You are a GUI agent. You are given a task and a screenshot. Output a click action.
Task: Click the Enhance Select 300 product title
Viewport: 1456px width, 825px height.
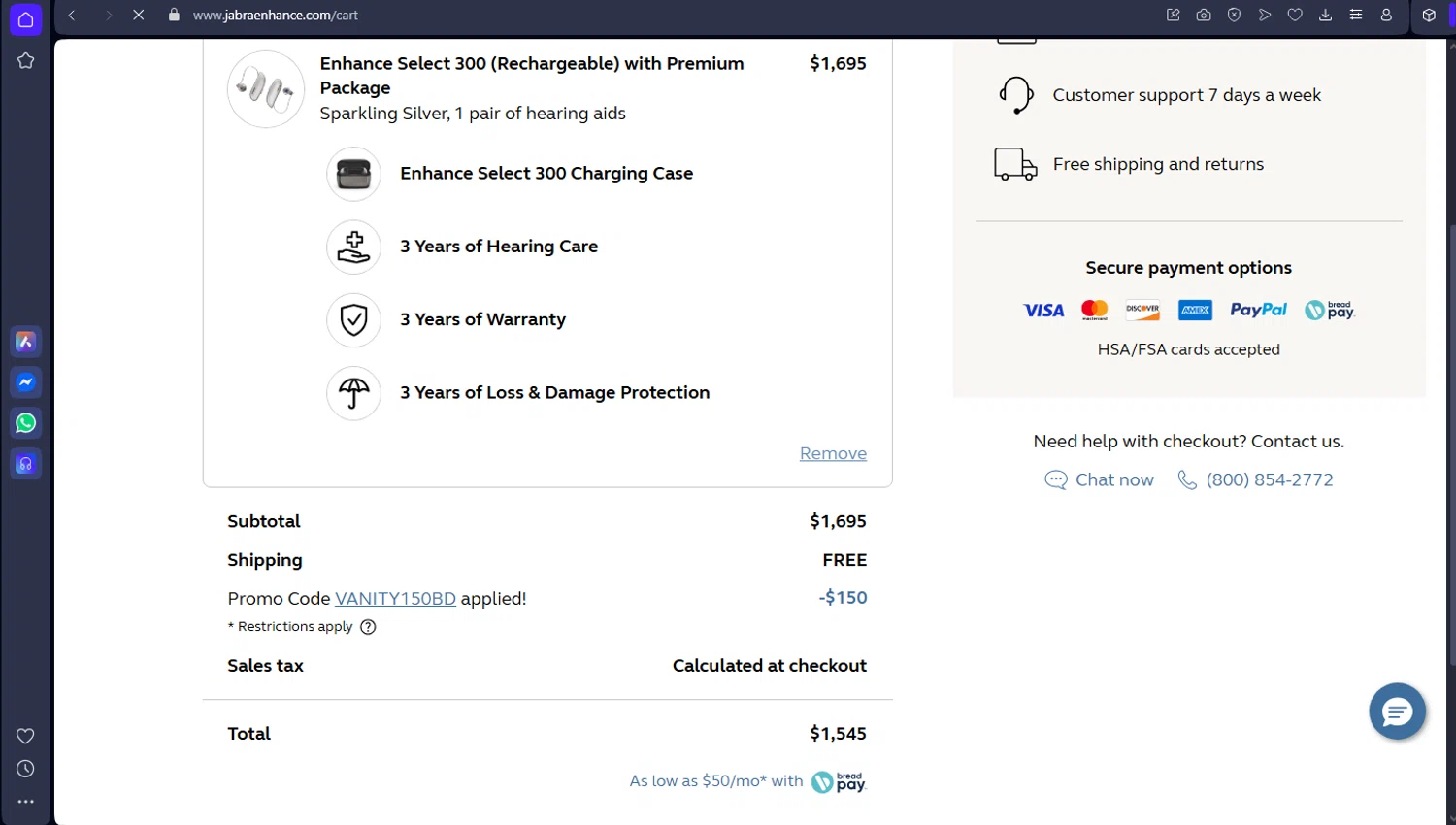[532, 76]
